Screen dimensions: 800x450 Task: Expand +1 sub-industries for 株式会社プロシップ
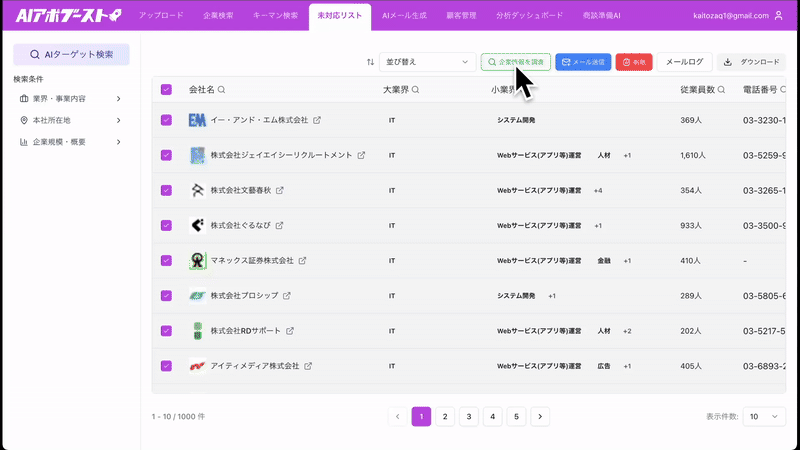tap(552, 296)
